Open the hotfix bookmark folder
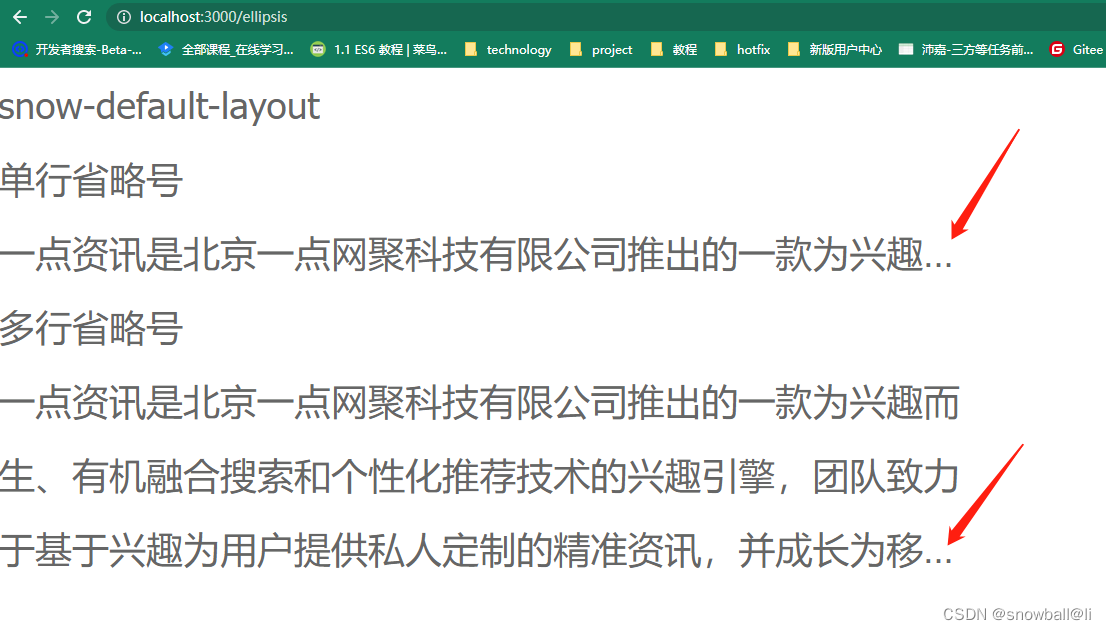The height and width of the screenshot is (630, 1106). [742, 49]
